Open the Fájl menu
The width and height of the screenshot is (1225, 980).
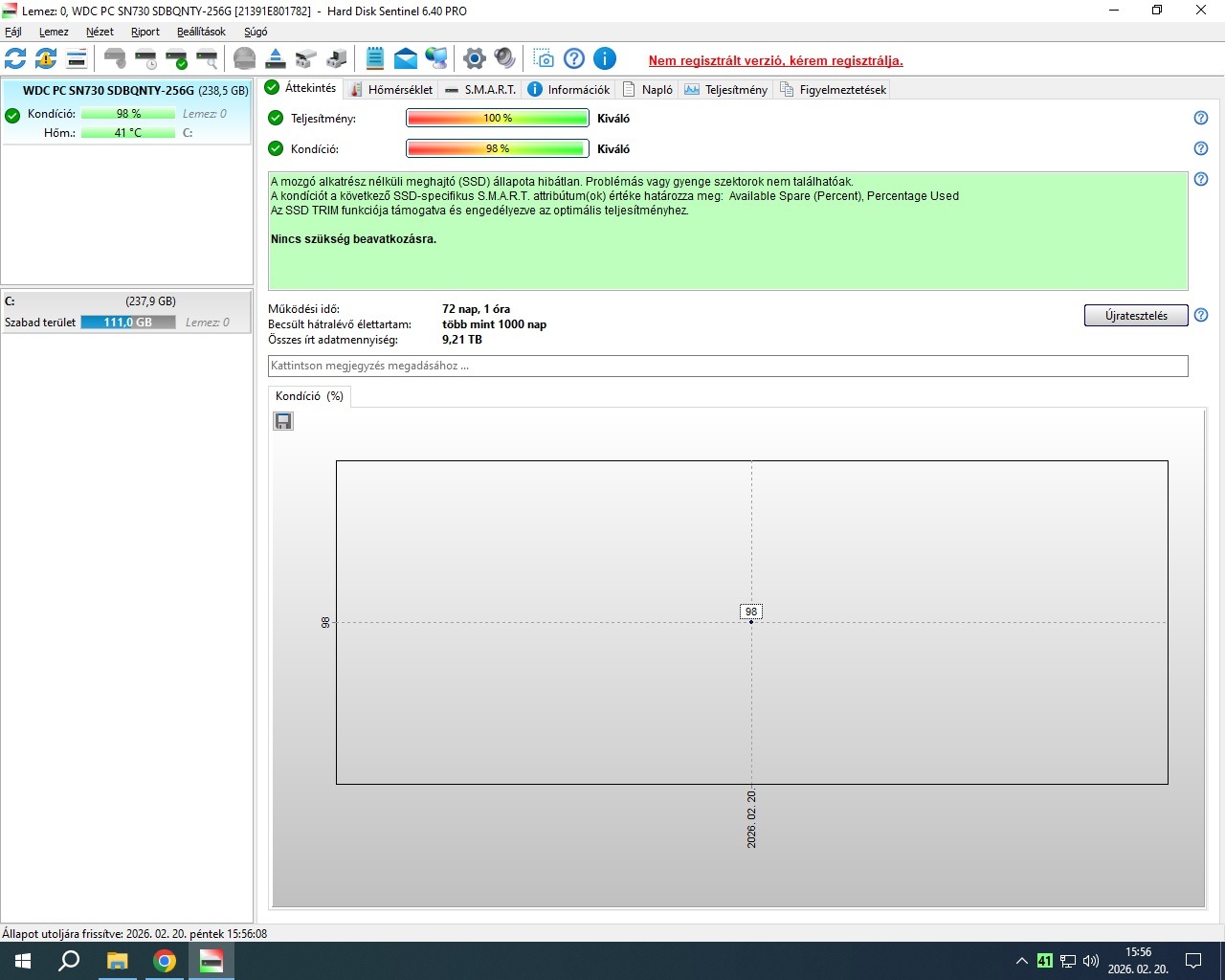(x=13, y=32)
